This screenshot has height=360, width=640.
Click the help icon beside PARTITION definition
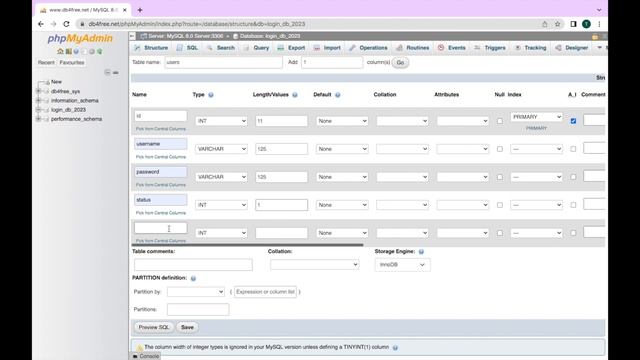click(193, 278)
